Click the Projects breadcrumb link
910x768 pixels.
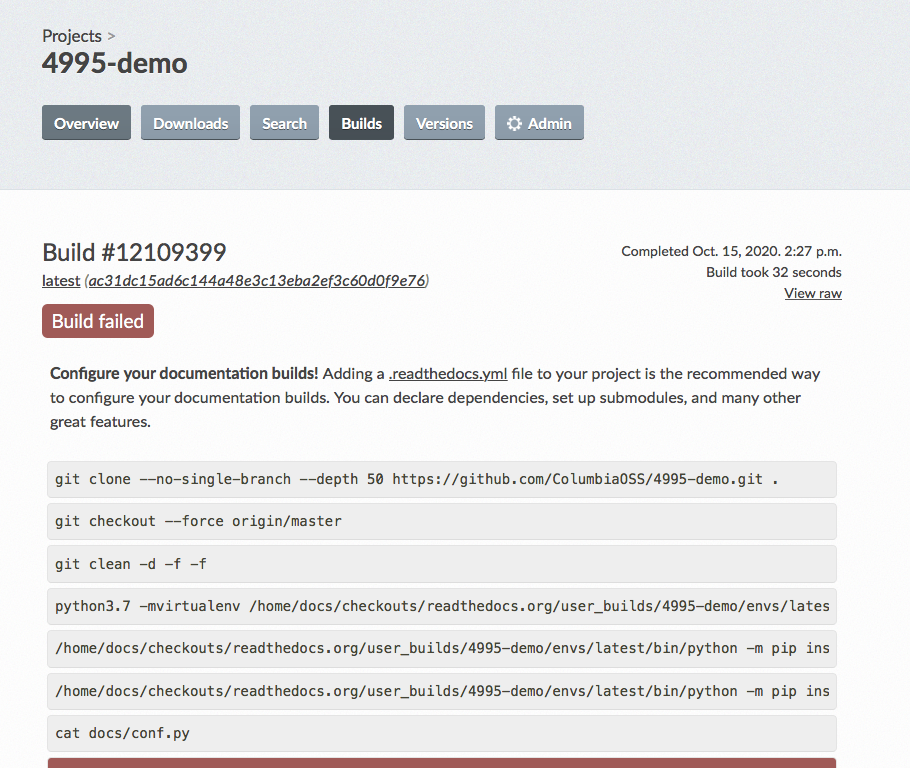[x=72, y=36]
